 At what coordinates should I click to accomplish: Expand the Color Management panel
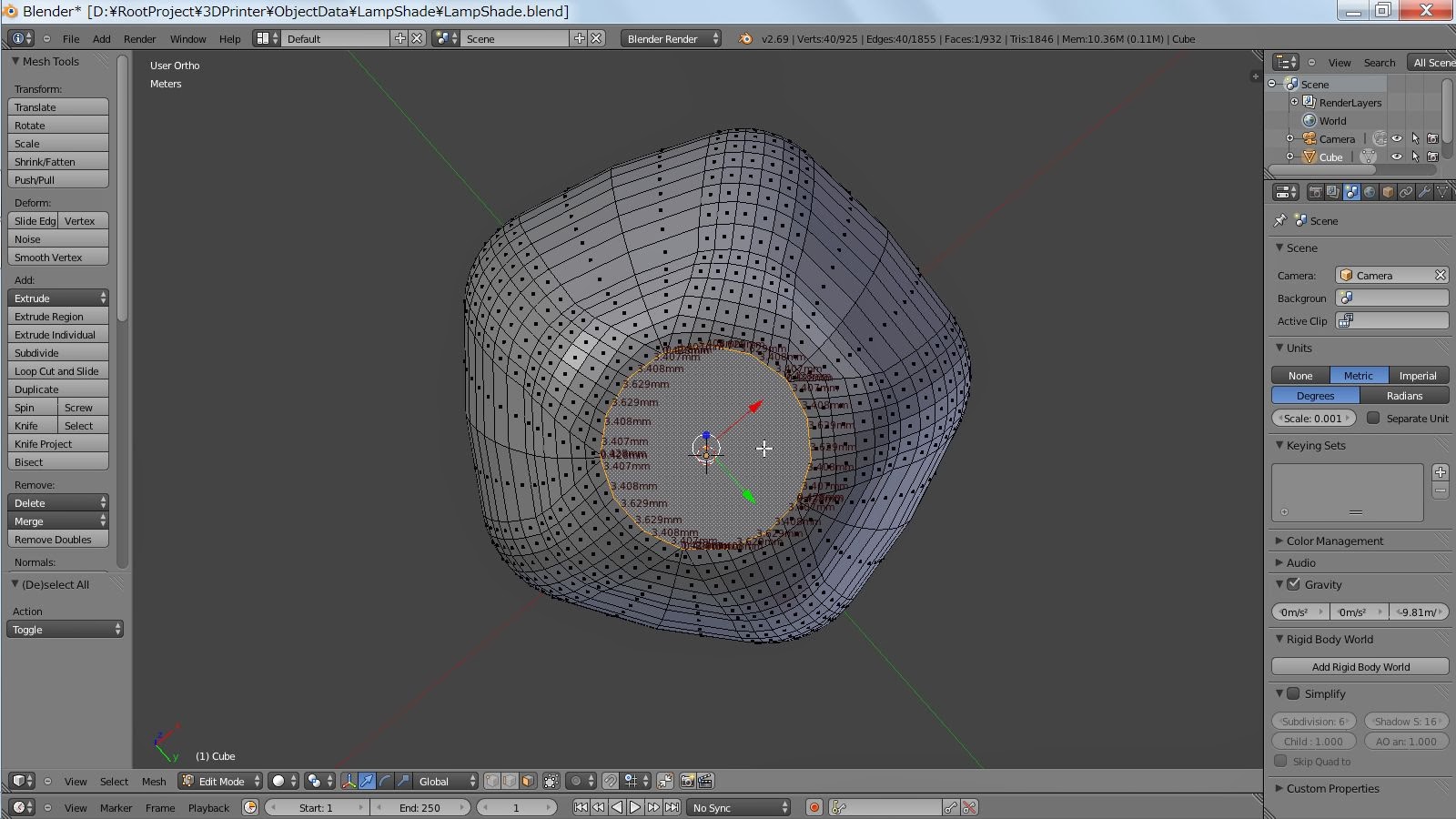[1334, 541]
